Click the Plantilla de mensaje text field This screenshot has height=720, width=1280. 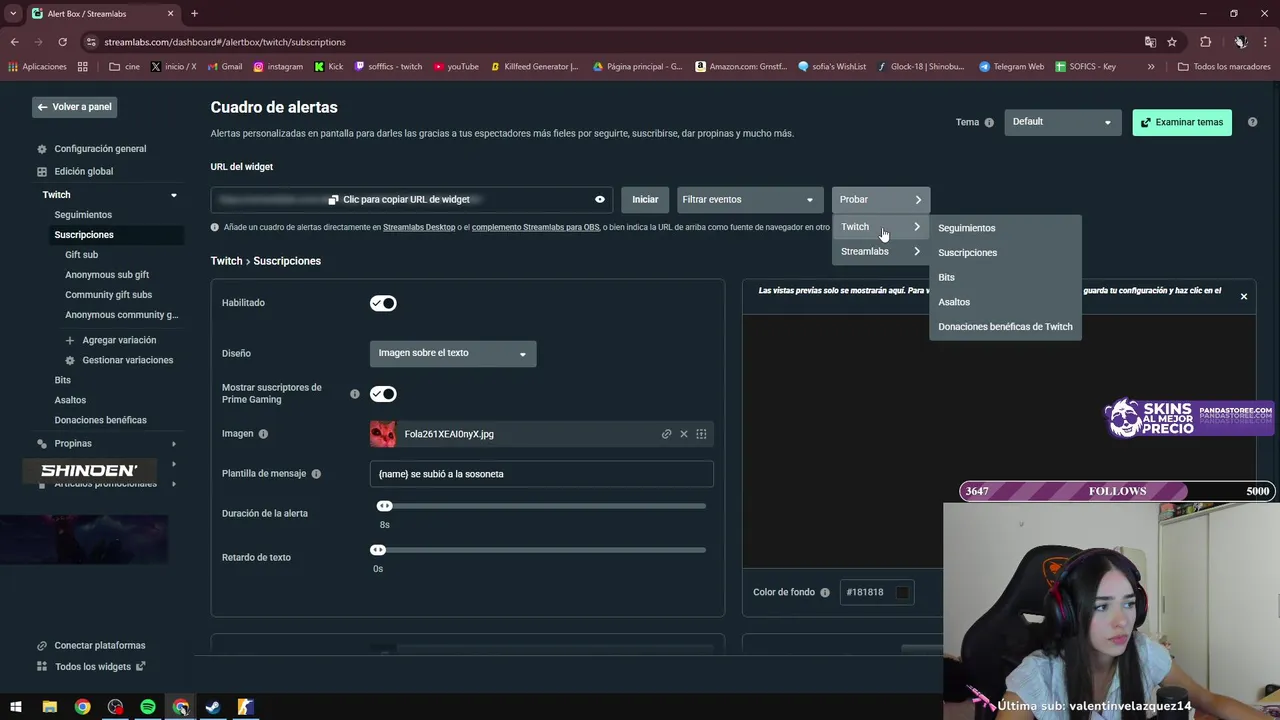(x=541, y=474)
